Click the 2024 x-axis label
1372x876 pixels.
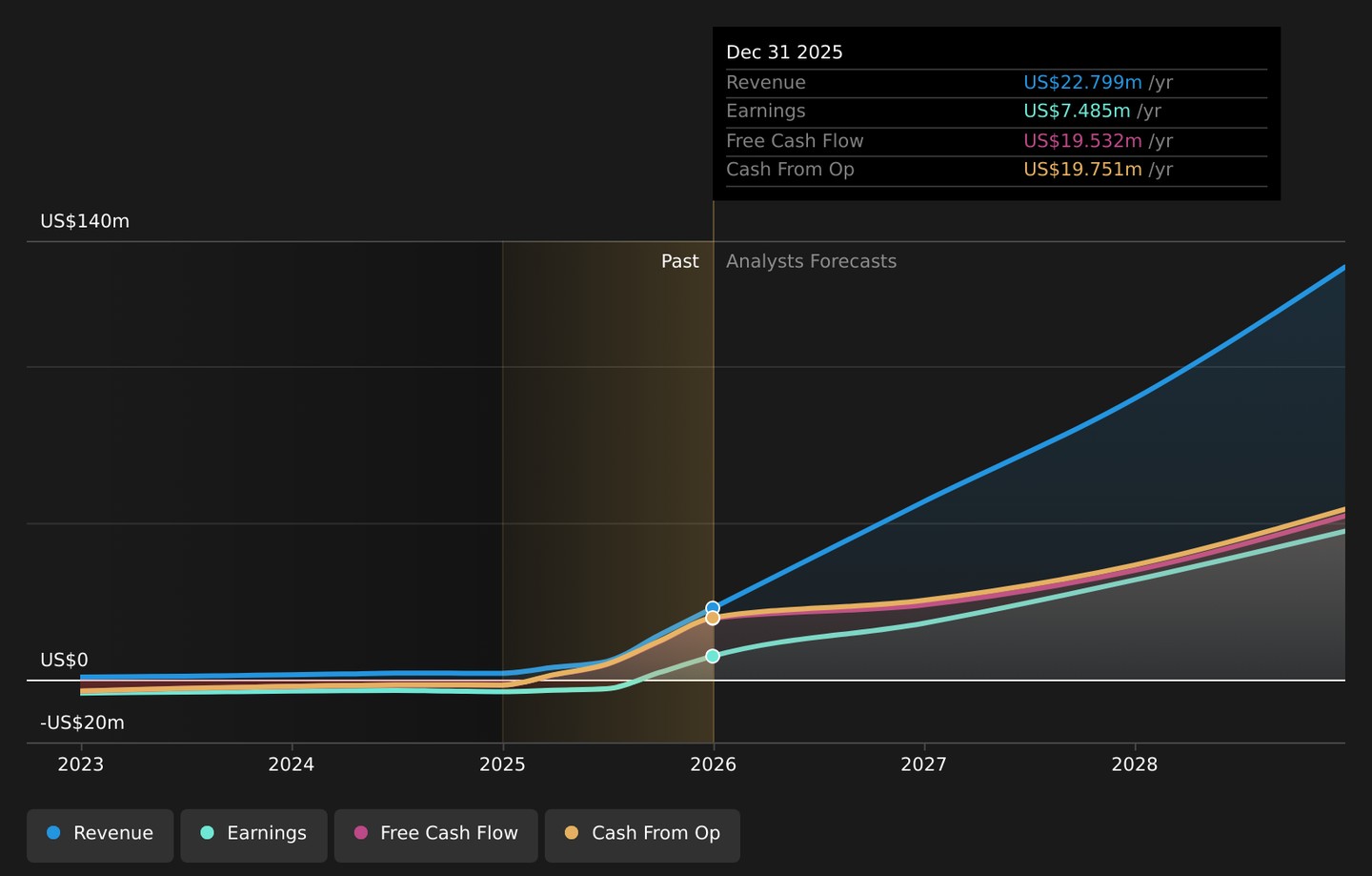pos(292,764)
